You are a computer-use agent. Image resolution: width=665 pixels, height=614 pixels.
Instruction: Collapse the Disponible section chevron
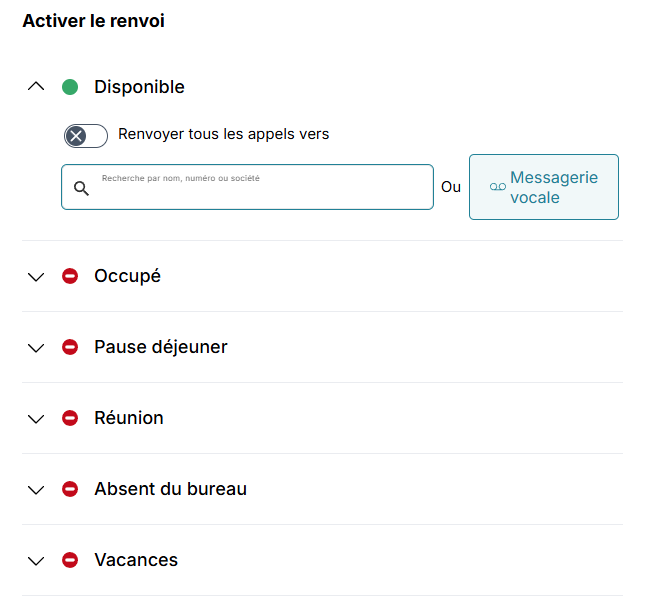pos(37,87)
